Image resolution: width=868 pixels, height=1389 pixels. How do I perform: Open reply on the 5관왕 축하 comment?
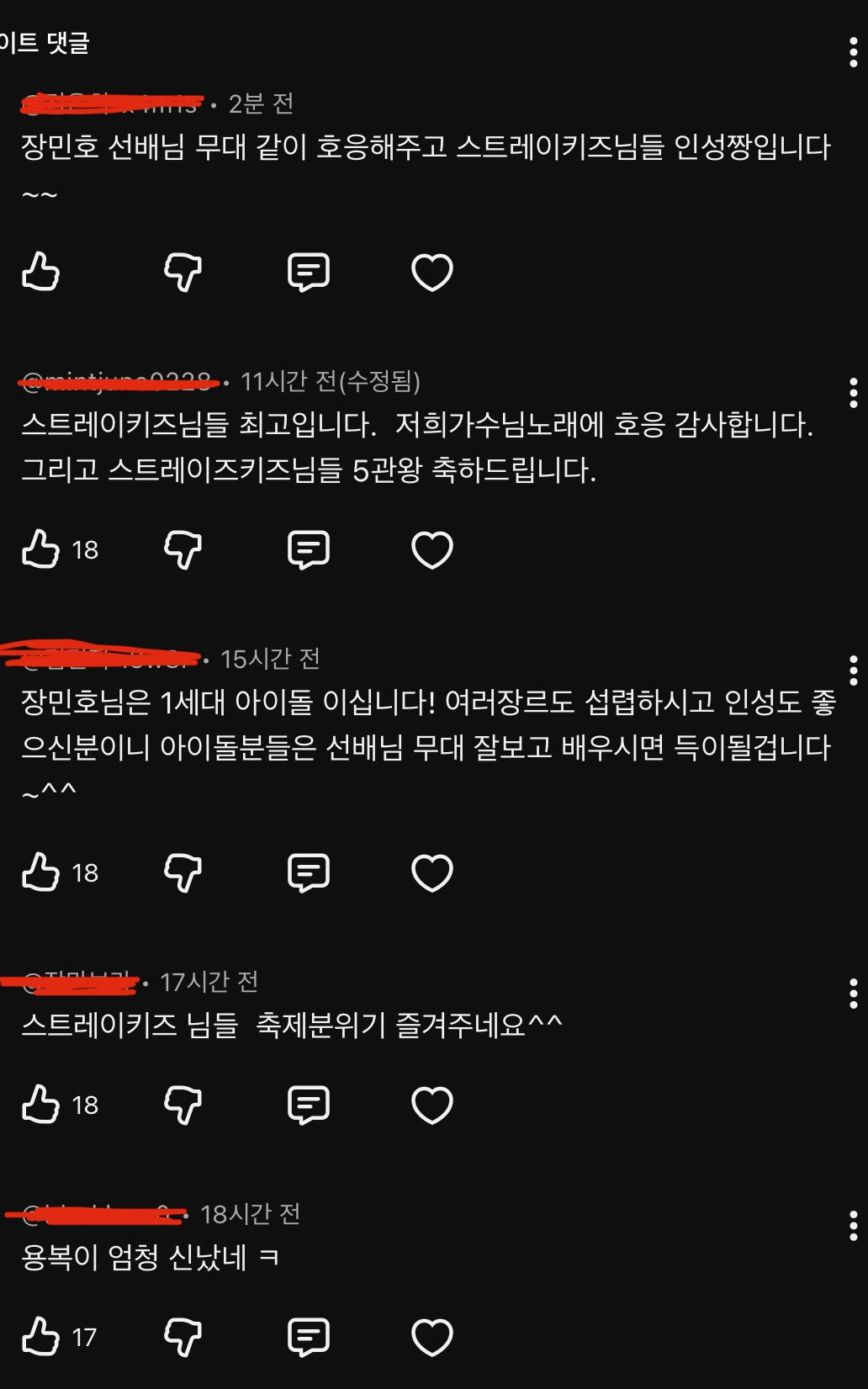tap(308, 549)
